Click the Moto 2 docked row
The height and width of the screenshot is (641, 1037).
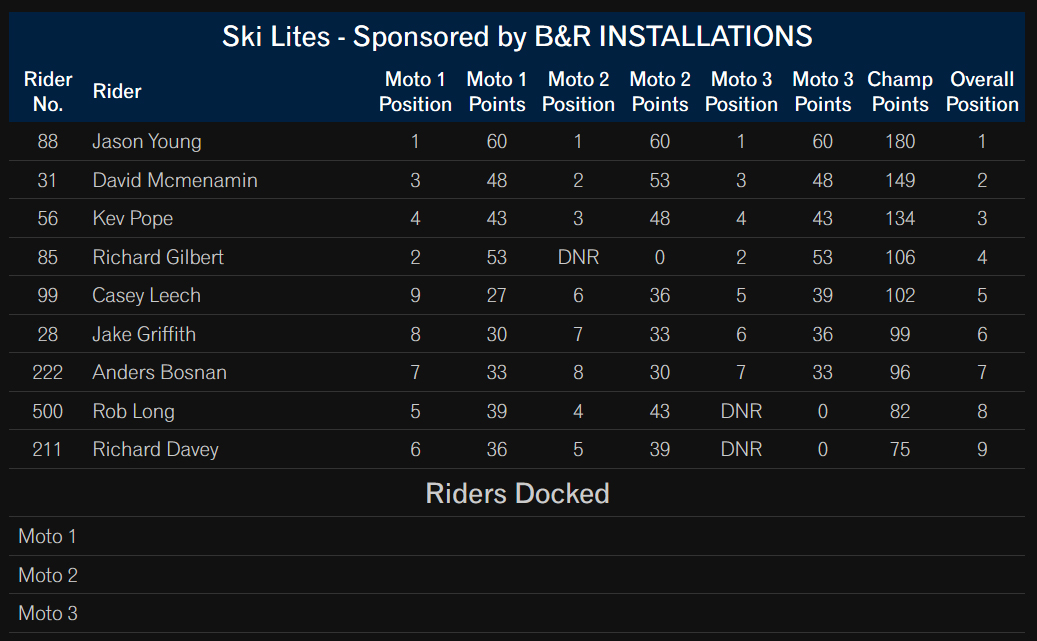517,575
